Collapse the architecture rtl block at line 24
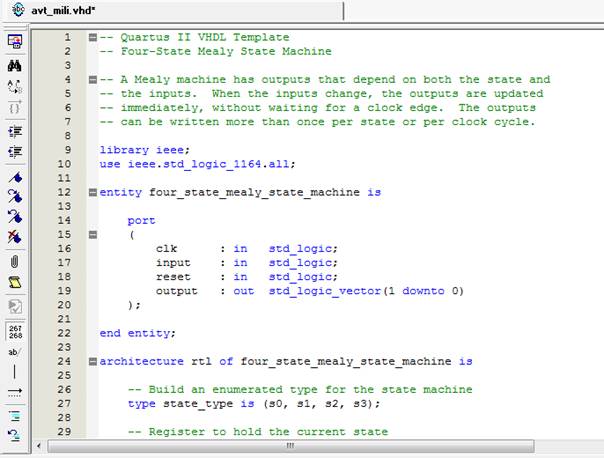The width and height of the screenshot is (604, 458). [93, 361]
